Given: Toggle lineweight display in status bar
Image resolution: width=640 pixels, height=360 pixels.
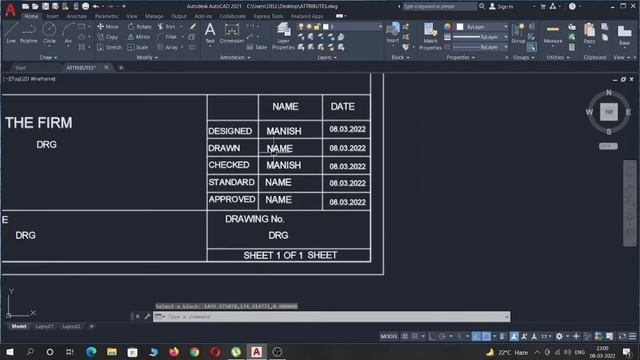Looking at the screenshot, I should (502, 336).
